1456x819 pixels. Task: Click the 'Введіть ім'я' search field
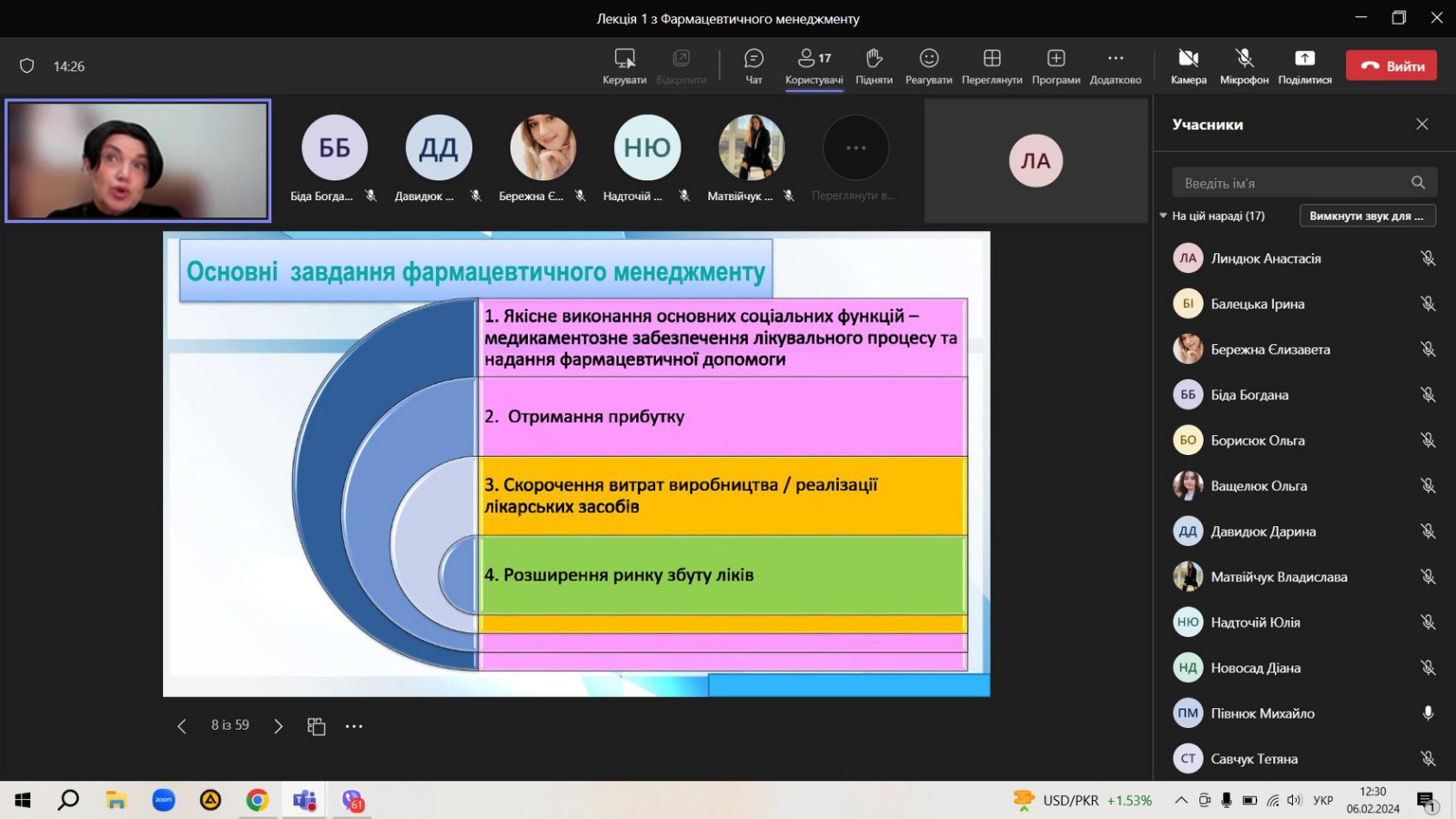[1292, 183]
